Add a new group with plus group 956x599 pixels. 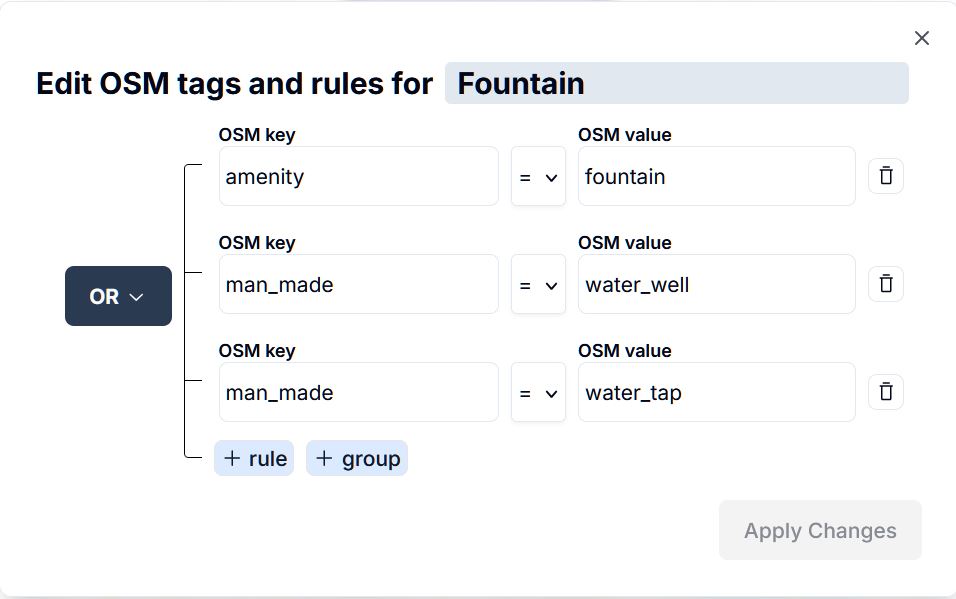point(357,458)
